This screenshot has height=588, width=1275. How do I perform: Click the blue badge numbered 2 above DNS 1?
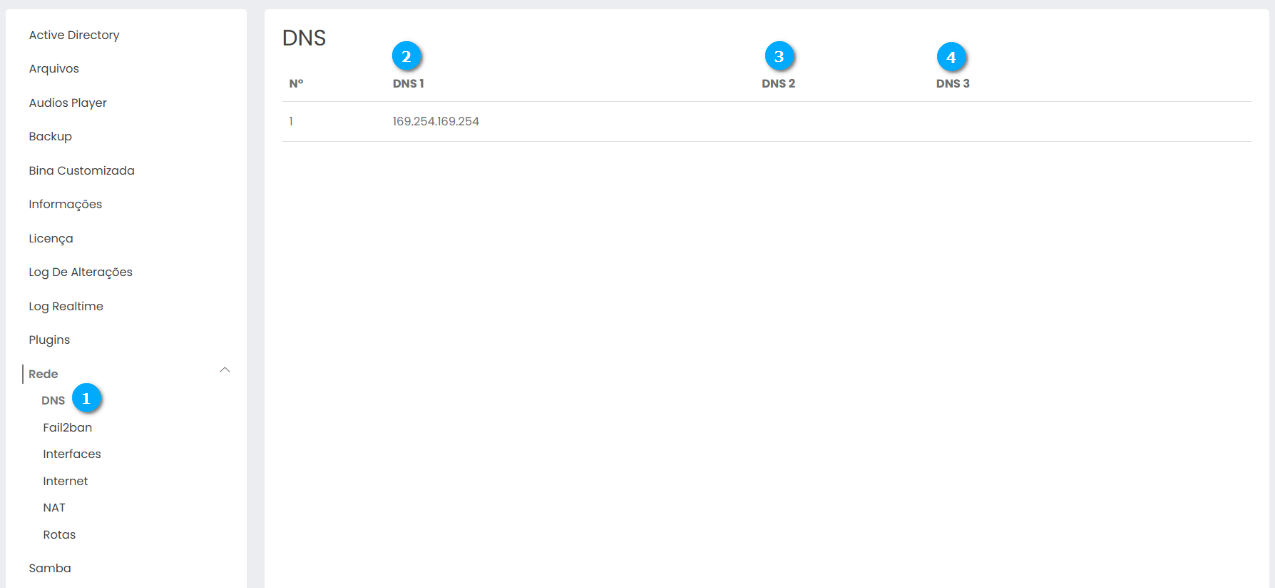(x=406, y=57)
